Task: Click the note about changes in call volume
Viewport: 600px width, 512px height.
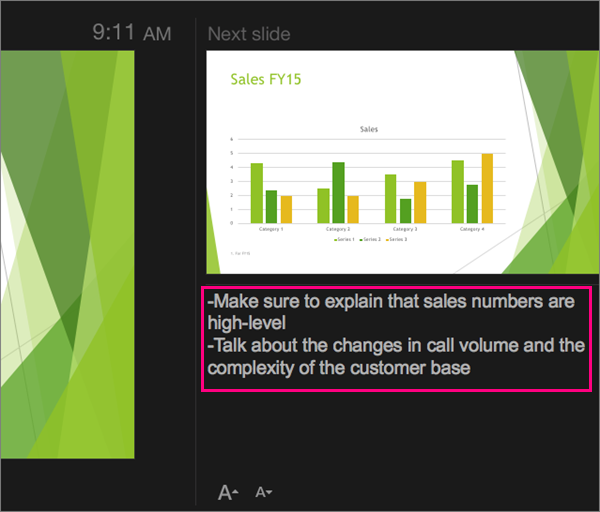Action: pyautogui.click(x=396, y=356)
